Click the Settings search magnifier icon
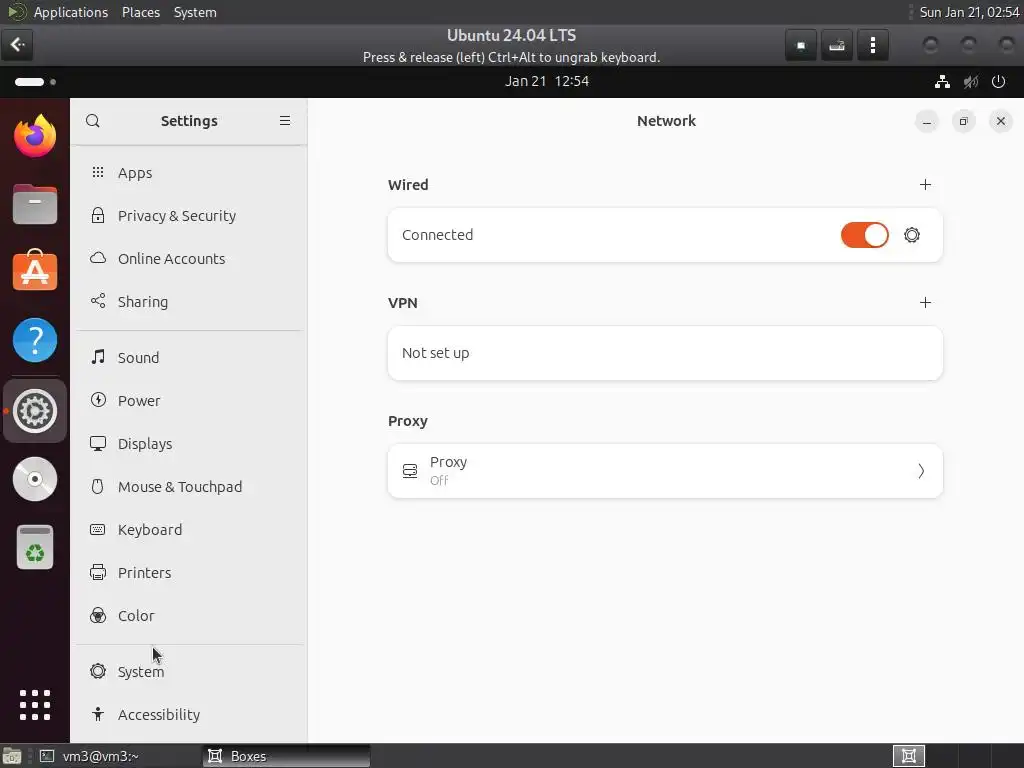This screenshot has width=1024, height=768. 93,121
